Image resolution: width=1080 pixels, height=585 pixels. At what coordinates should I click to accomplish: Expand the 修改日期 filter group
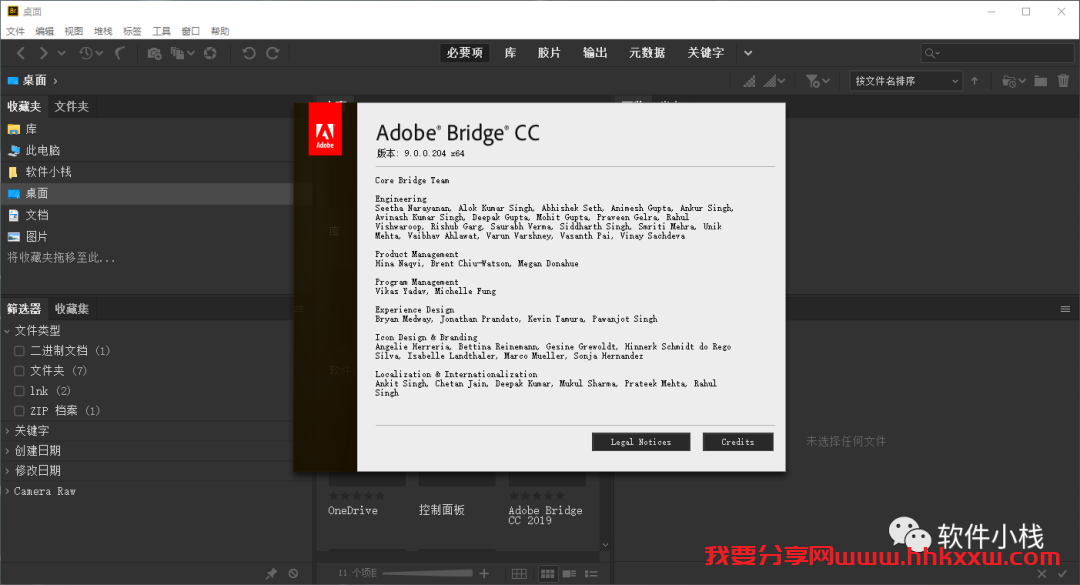[x=8, y=471]
